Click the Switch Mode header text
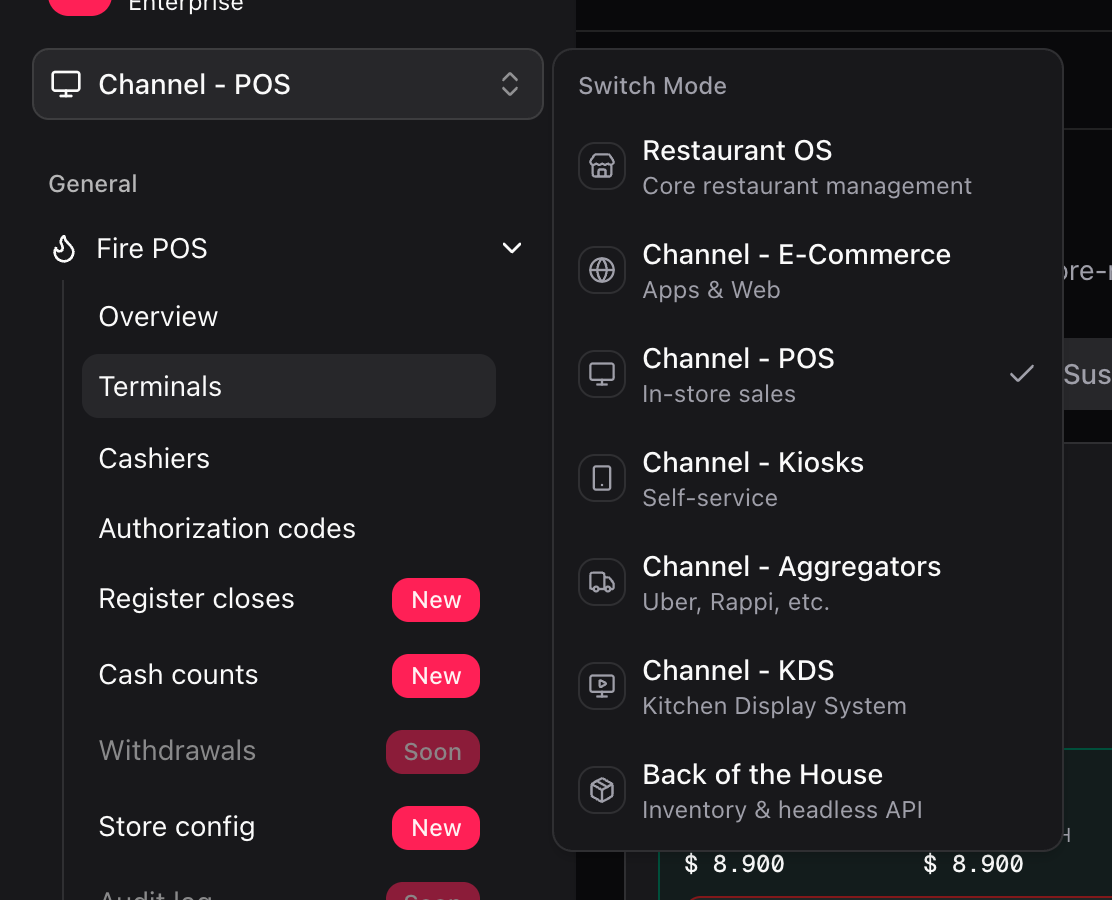The height and width of the screenshot is (900, 1112). click(x=652, y=86)
